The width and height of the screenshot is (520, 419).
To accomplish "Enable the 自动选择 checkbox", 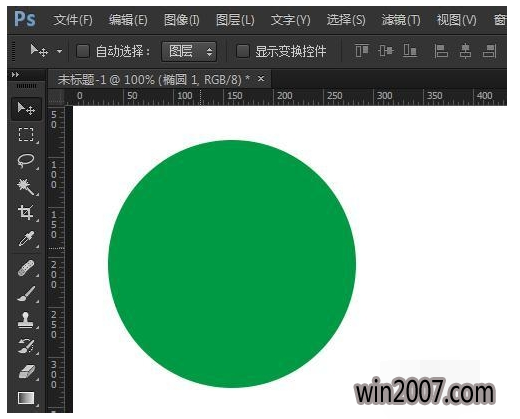I will coord(83,51).
